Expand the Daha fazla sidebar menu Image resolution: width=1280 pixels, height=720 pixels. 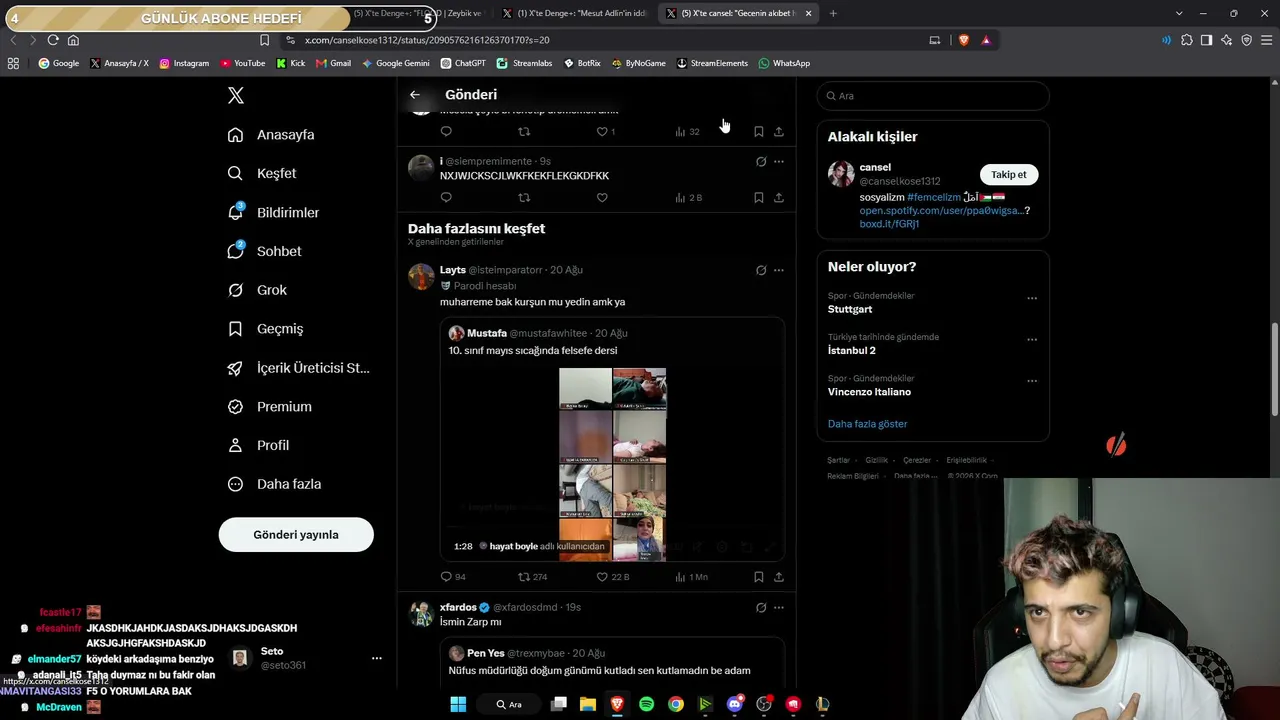pos(274,484)
